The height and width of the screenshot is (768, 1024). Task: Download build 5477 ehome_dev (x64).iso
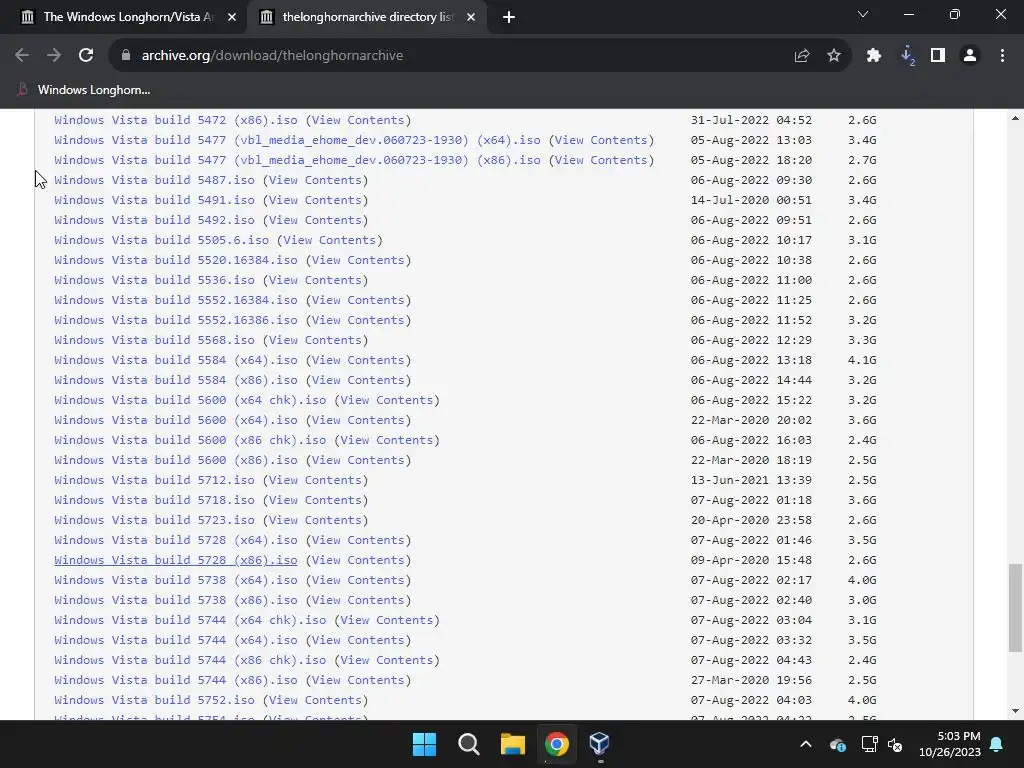(297, 140)
